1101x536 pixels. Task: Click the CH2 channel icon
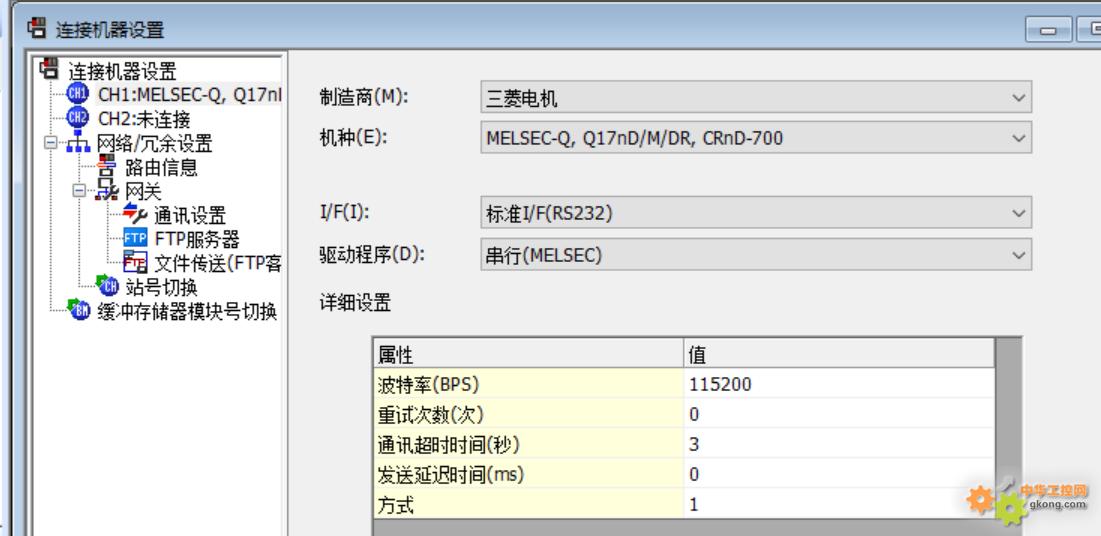(77, 117)
